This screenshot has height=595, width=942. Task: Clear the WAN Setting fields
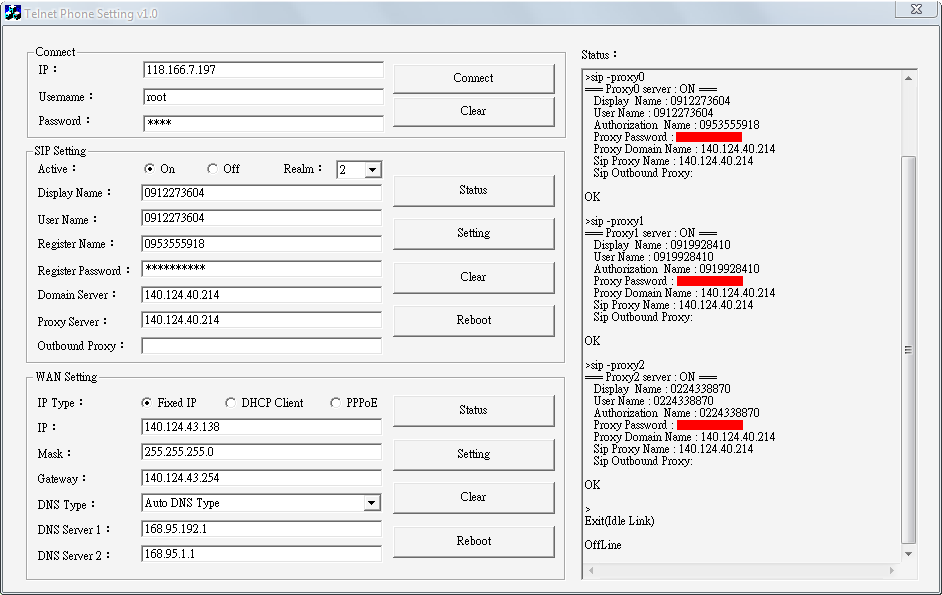click(x=473, y=498)
